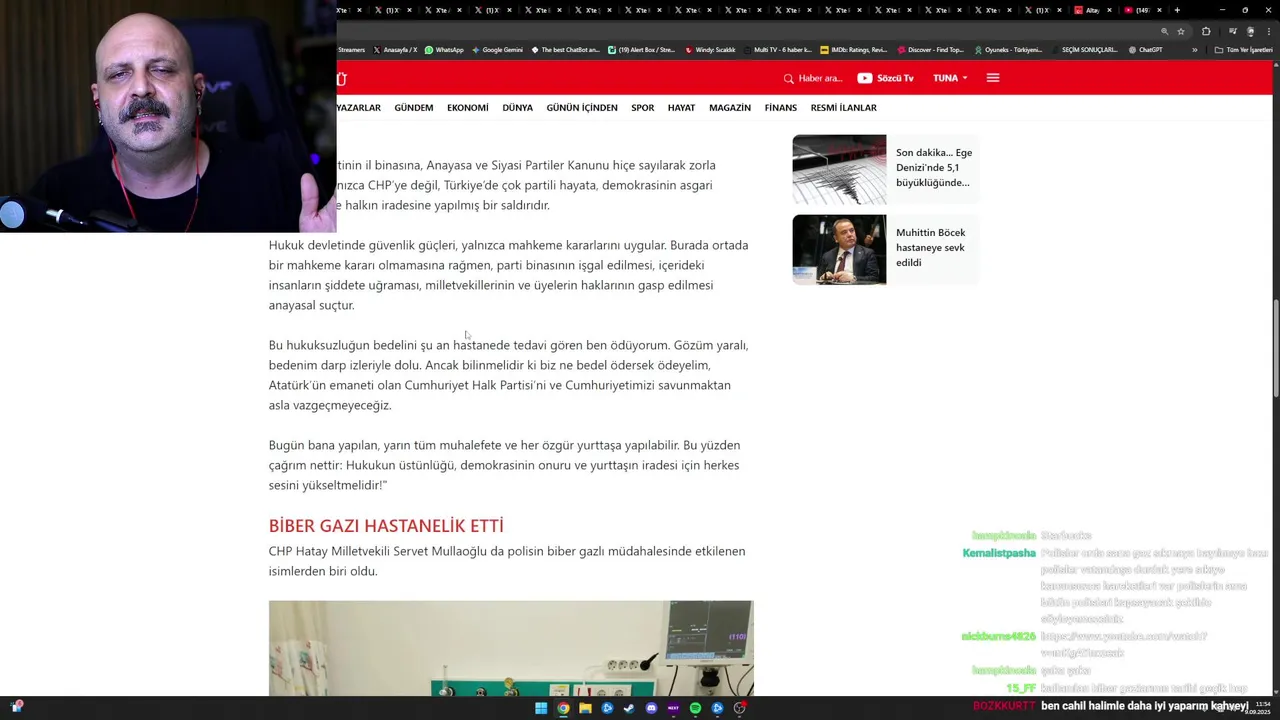Open the Google Gemini bookmark
This screenshot has width=1280, height=720.
[x=497, y=50]
